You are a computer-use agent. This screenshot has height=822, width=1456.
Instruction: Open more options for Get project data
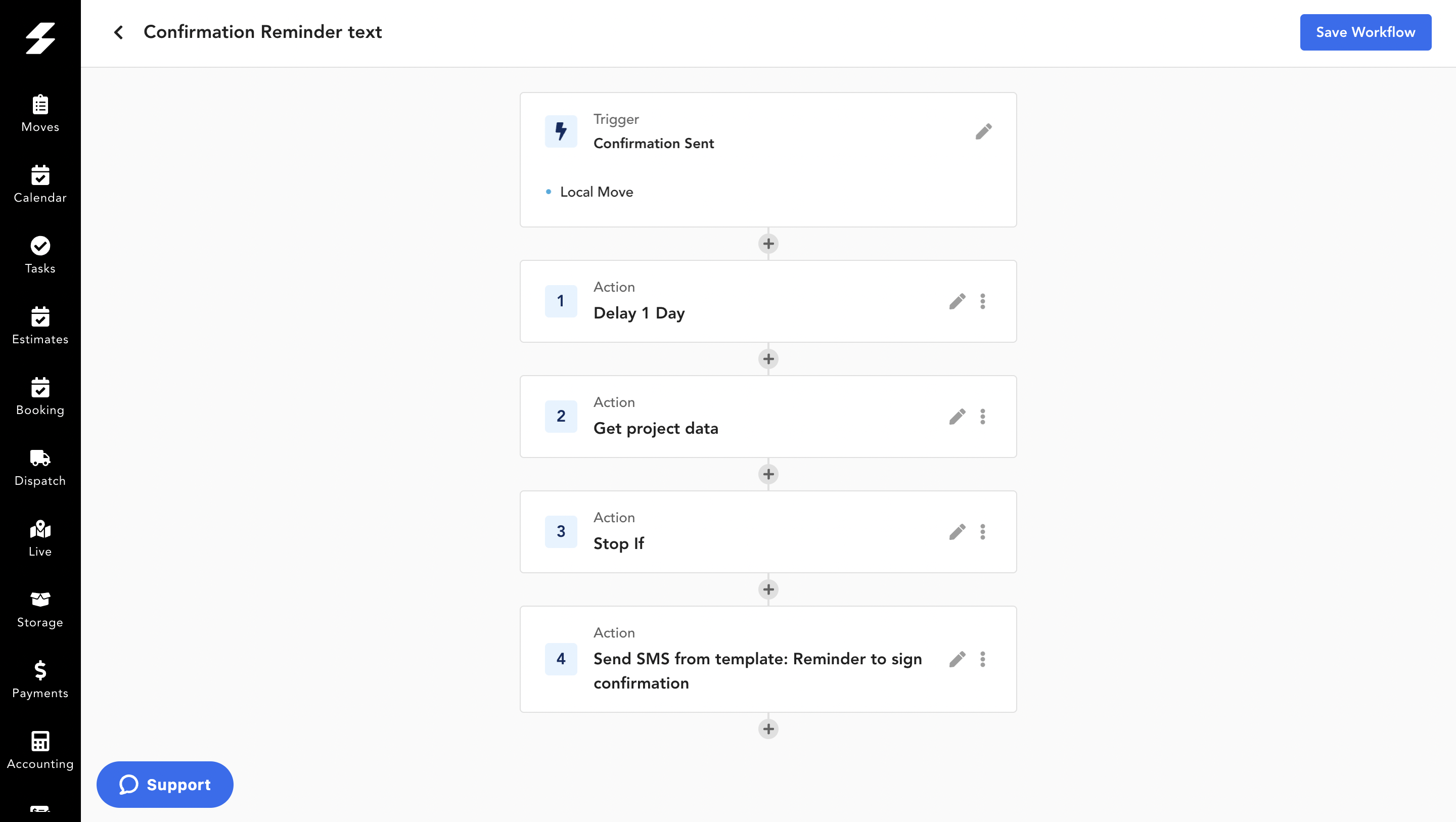pyautogui.click(x=983, y=416)
